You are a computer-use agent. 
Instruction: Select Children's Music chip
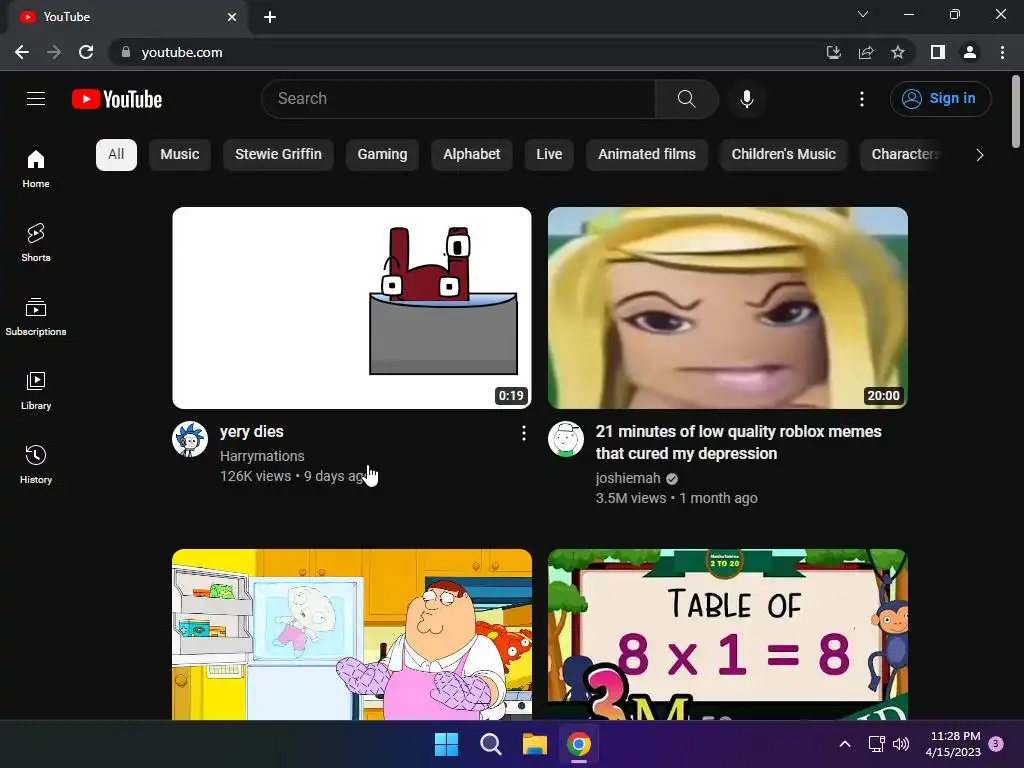point(784,155)
